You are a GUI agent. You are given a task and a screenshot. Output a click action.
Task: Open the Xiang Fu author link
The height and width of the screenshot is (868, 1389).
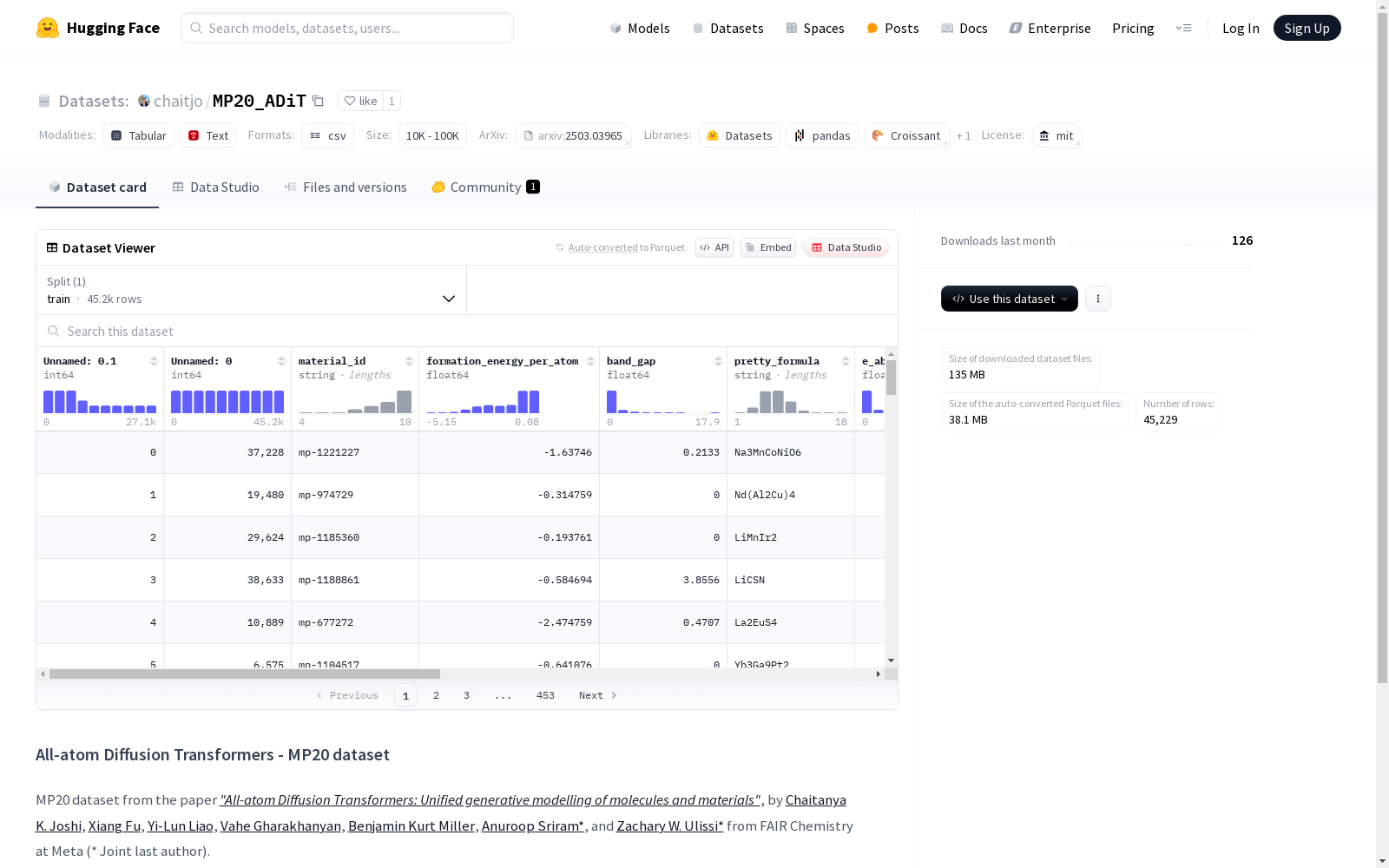pyautogui.click(x=115, y=825)
